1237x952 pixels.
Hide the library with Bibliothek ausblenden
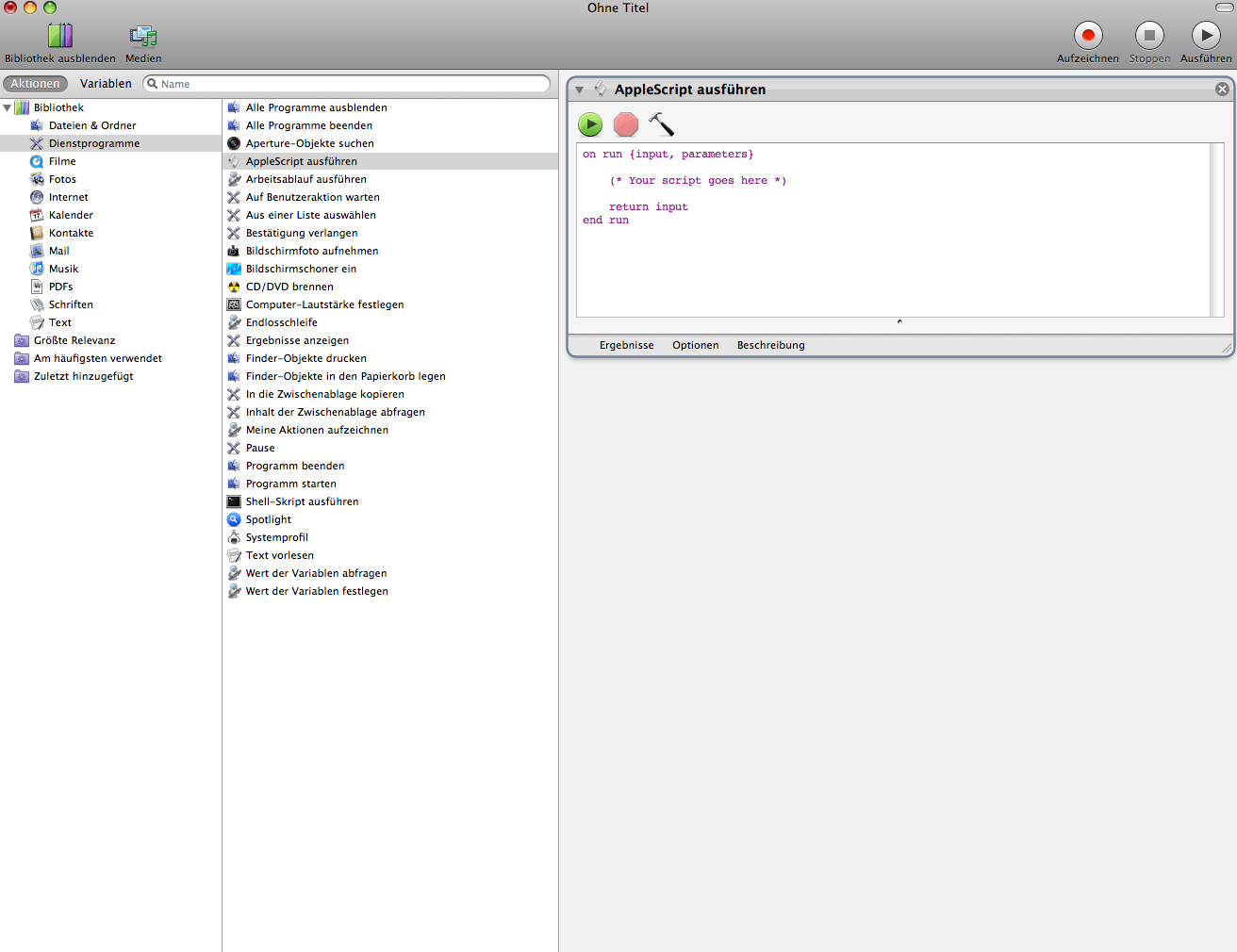point(59,36)
